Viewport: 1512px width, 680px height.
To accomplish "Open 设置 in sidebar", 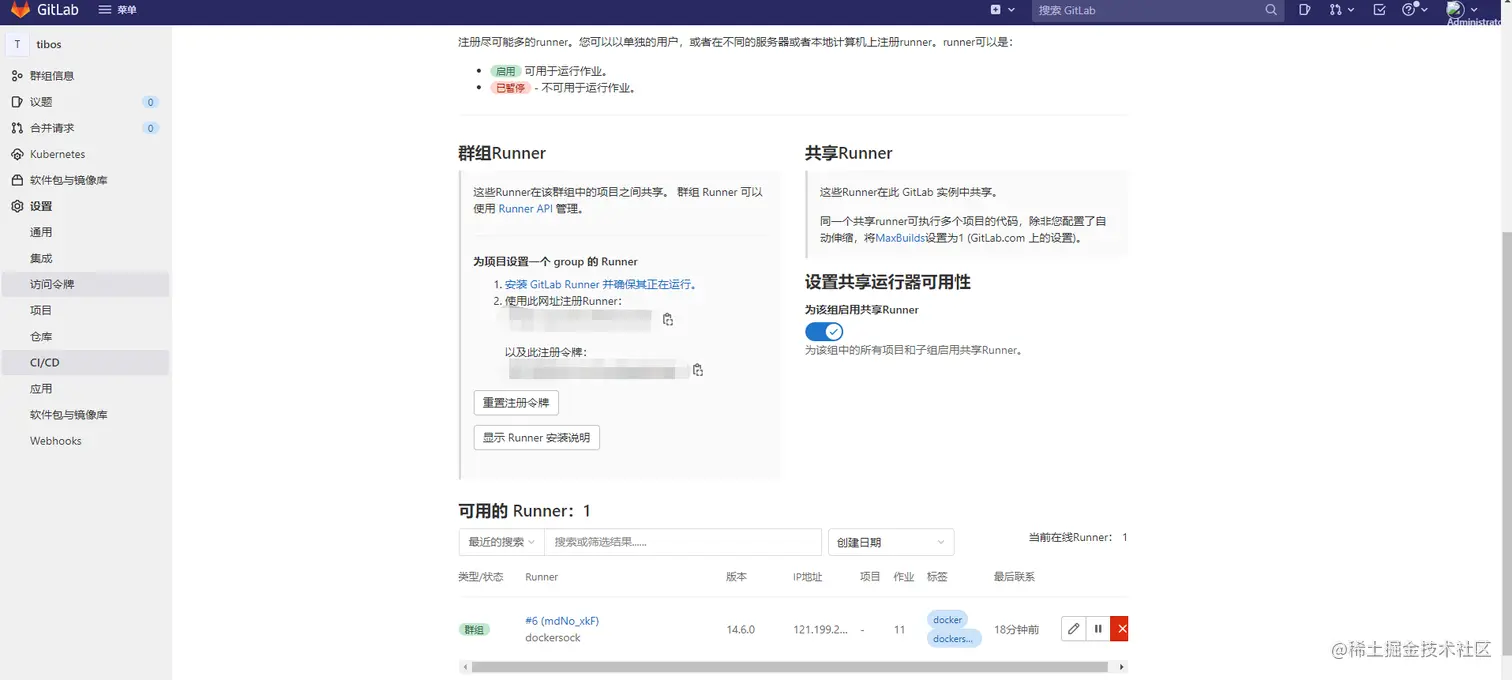I will point(41,206).
